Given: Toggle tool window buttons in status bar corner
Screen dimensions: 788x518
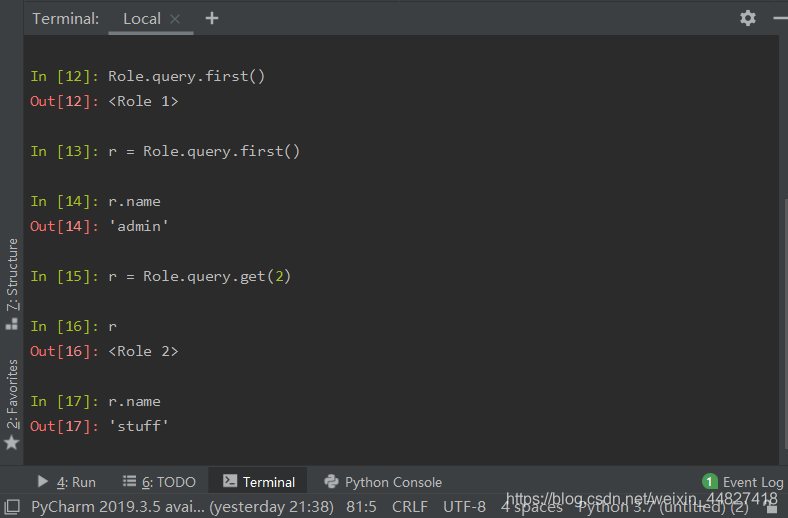Looking at the screenshot, I should click(x=12, y=506).
